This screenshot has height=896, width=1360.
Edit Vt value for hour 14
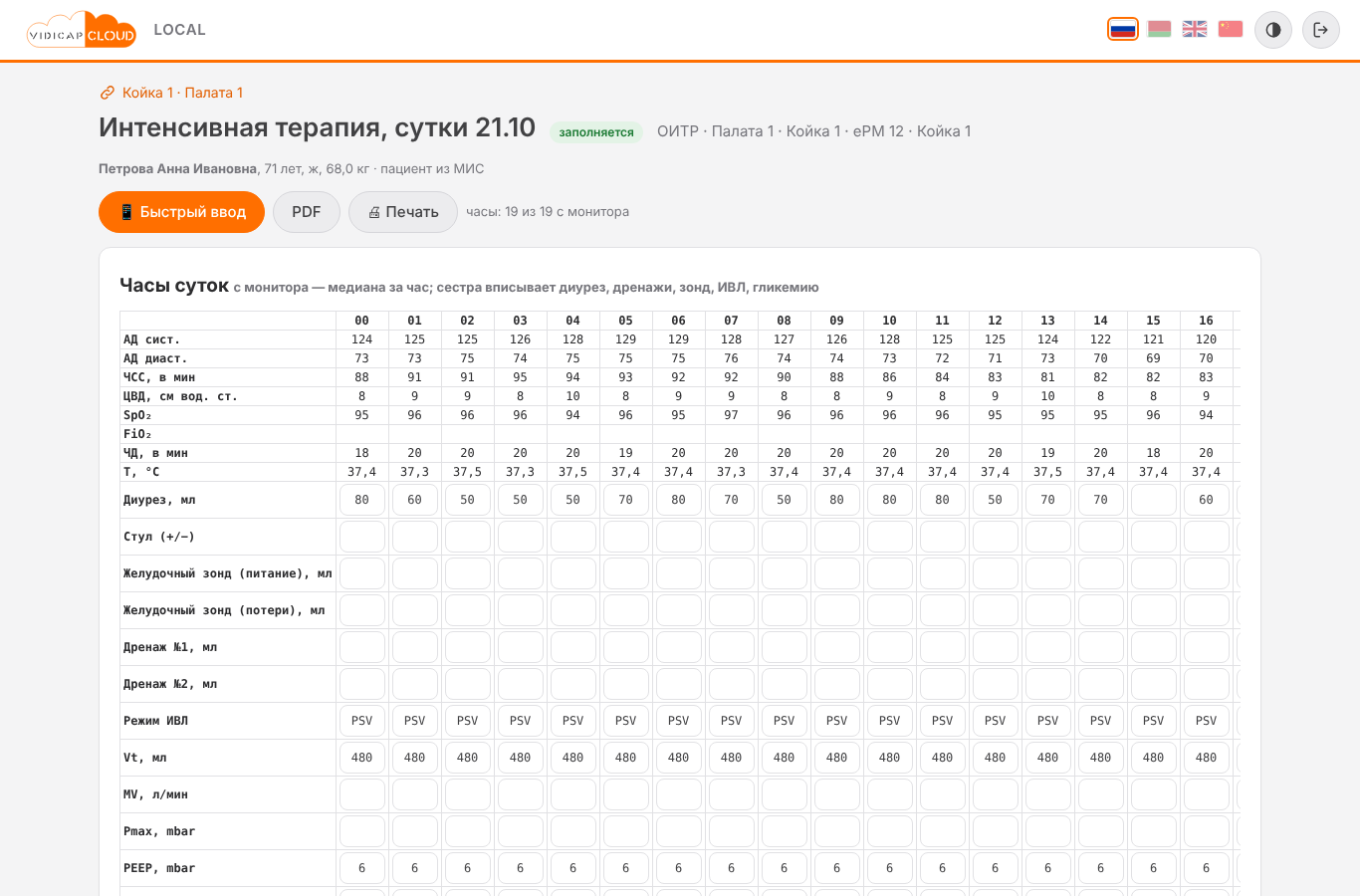[x=1101, y=758]
